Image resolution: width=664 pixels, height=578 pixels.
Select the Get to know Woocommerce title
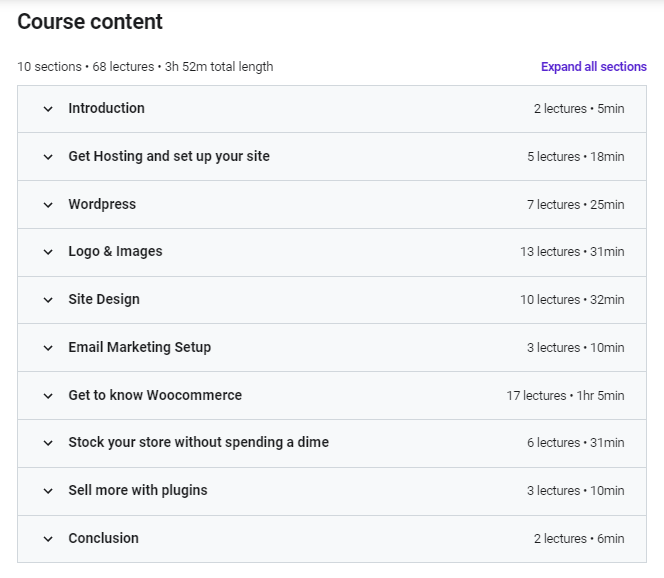click(155, 395)
